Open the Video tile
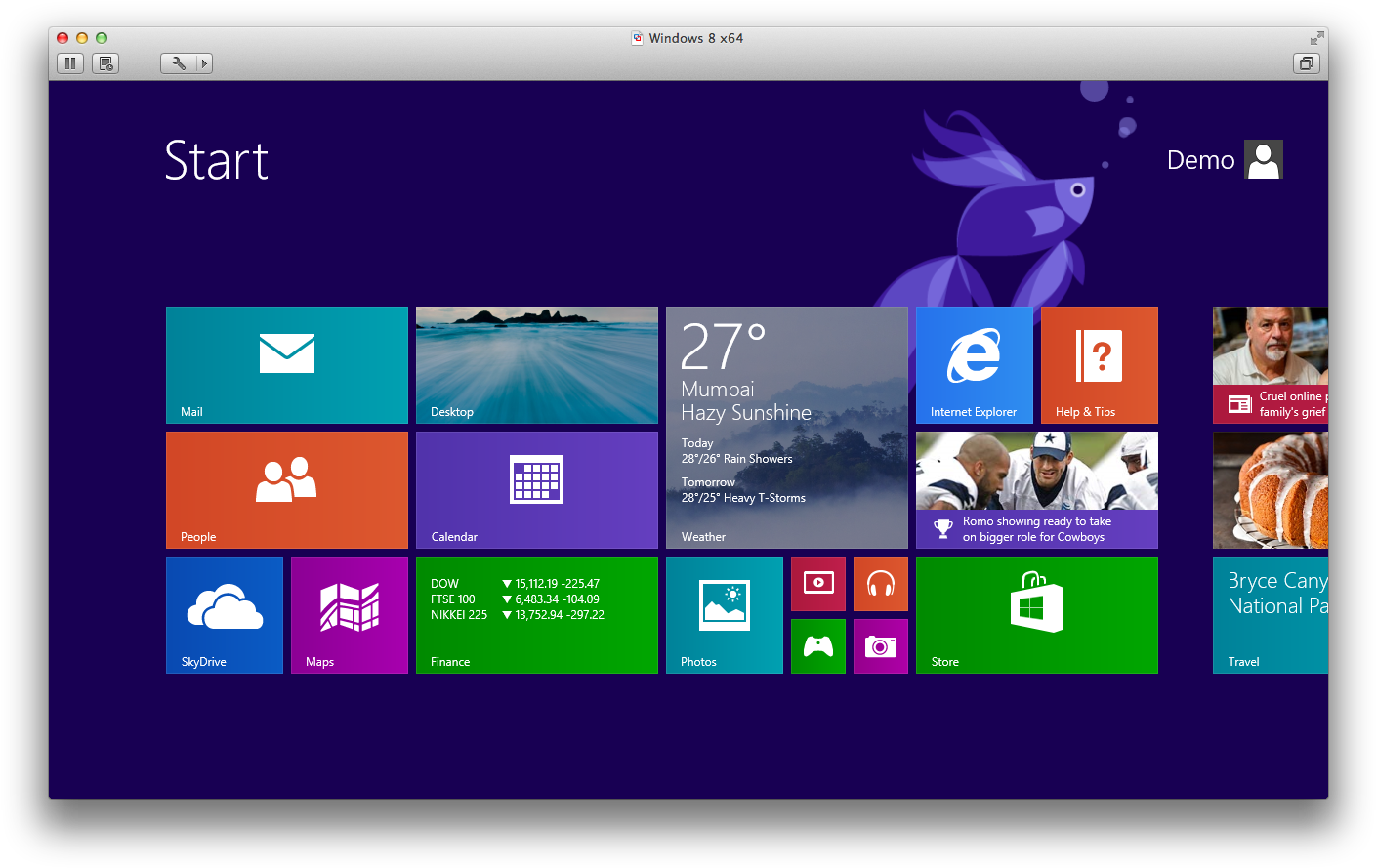 coord(818,584)
